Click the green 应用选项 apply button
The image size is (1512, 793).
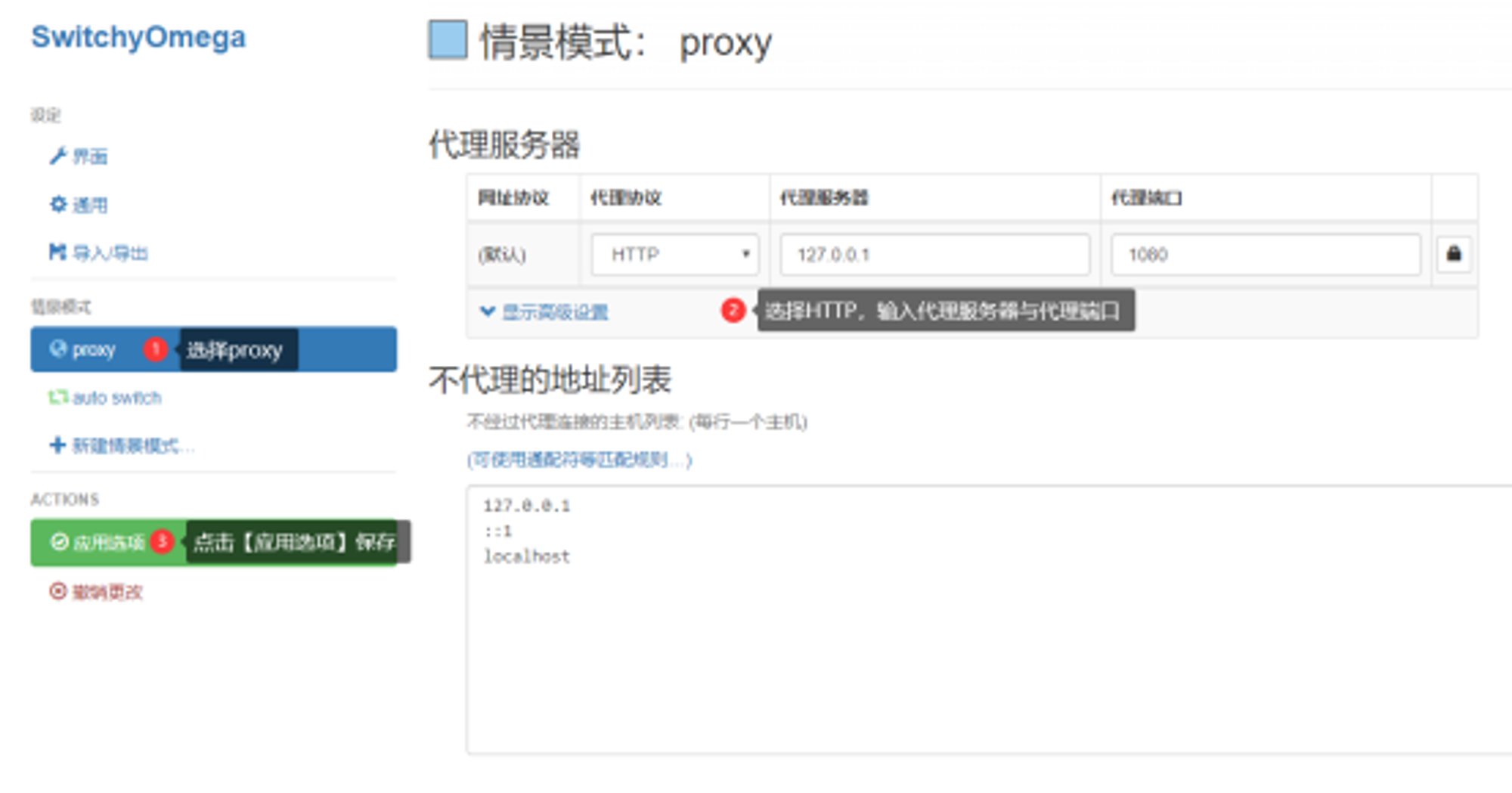(97, 542)
